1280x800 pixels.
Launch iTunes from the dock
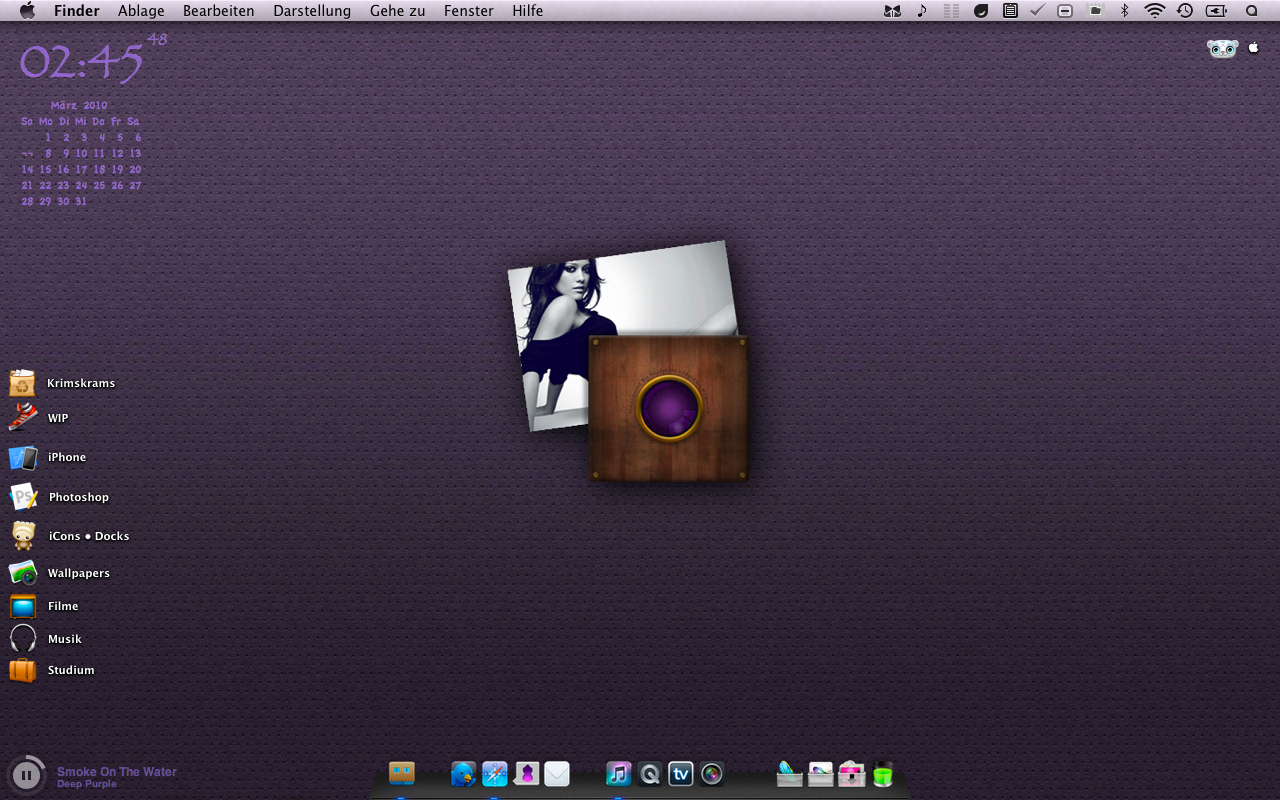(619, 773)
